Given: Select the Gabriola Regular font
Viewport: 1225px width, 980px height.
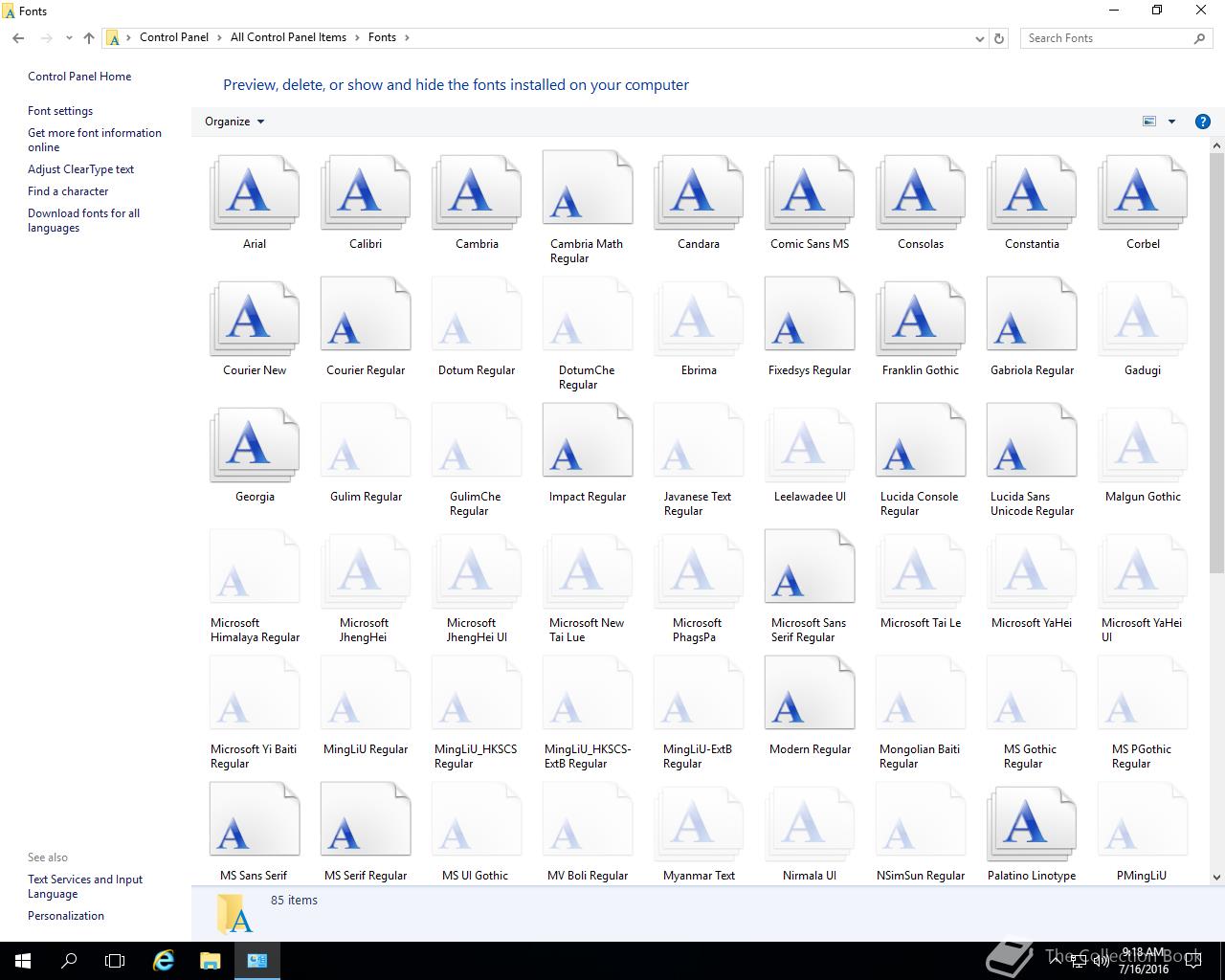Looking at the screenshot, I should point(1032,314).
